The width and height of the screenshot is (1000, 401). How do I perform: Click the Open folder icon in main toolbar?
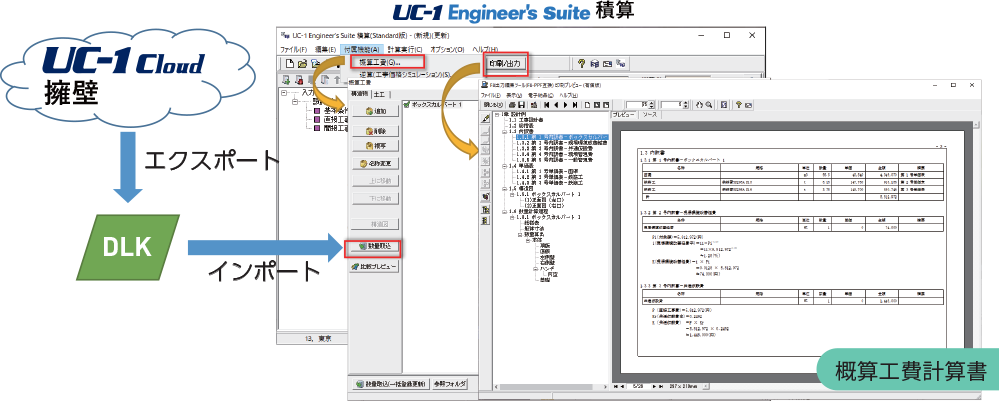(302, 63)
